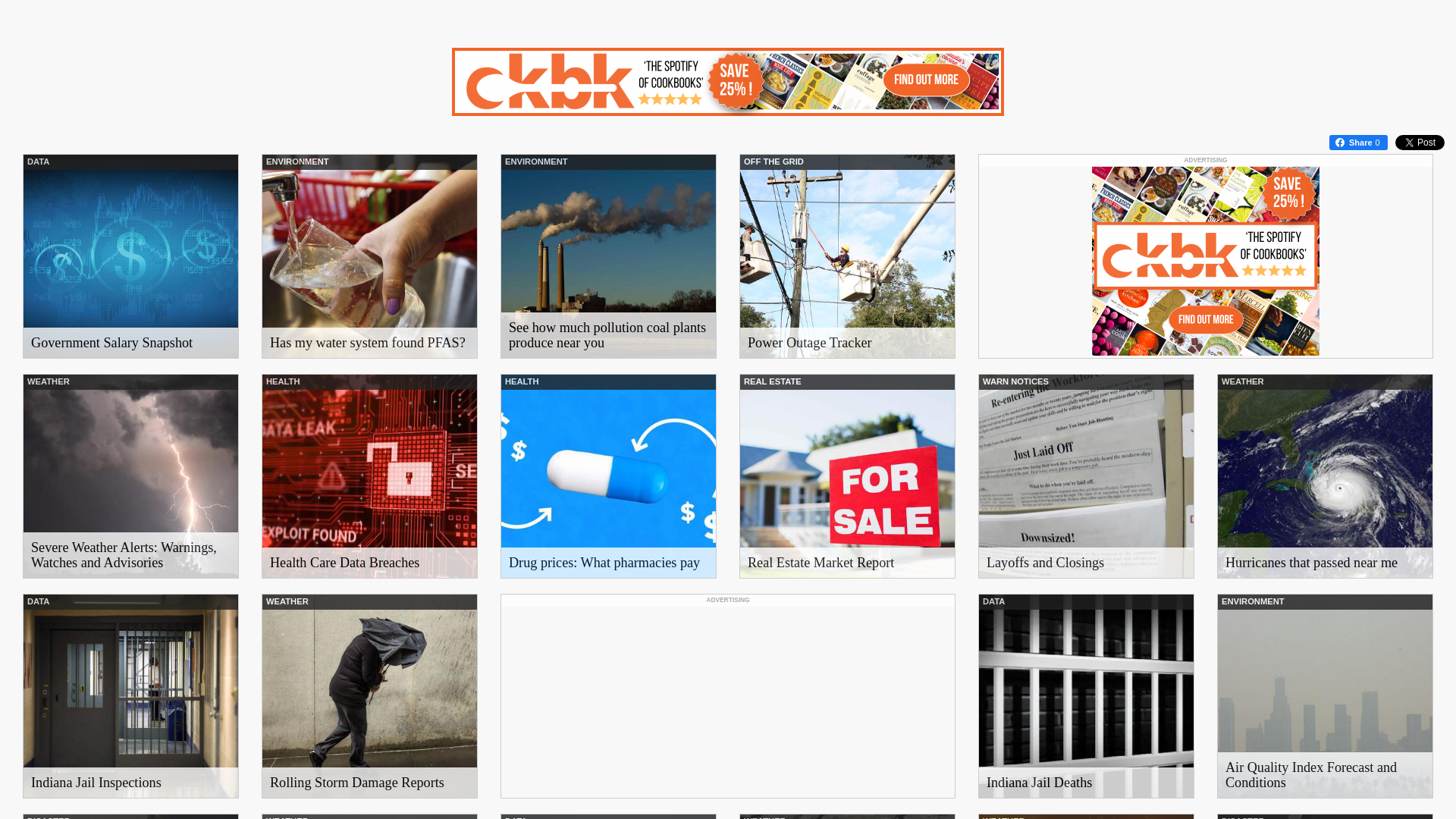Toggle the REAL ESTATE section visibility
The width and height of the screenshot is (1456, 819).
click(772, 381)
